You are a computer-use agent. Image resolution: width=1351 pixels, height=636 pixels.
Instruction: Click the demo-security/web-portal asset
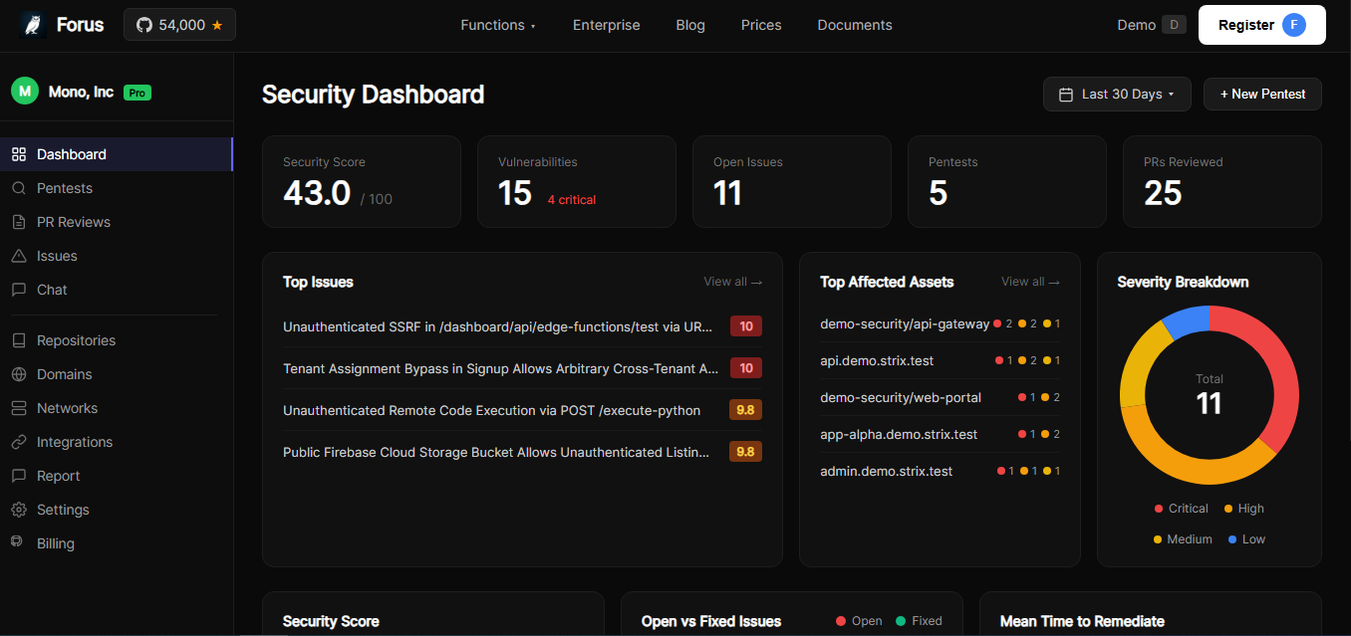(x=940, y=397)
